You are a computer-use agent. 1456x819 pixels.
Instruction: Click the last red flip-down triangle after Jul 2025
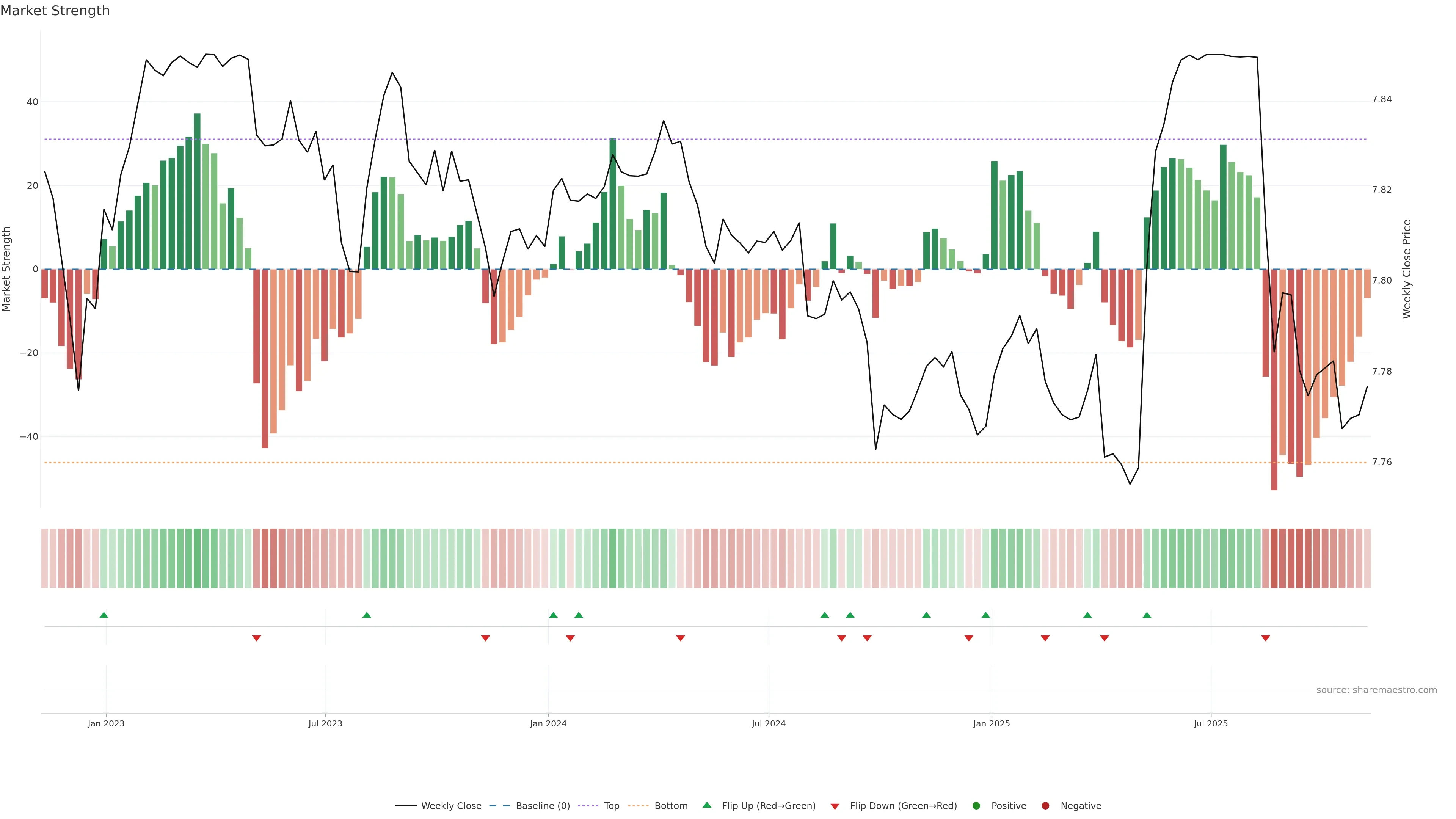[x=1266, y=638]
